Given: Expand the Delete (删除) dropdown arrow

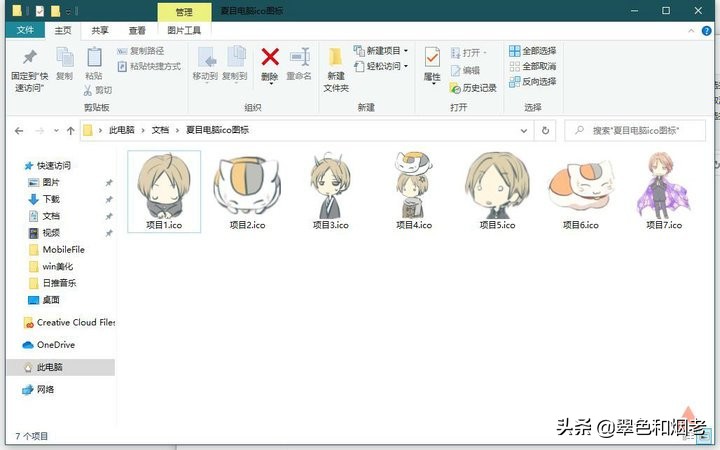Looking at the screenshot, I should pos(271,84).
